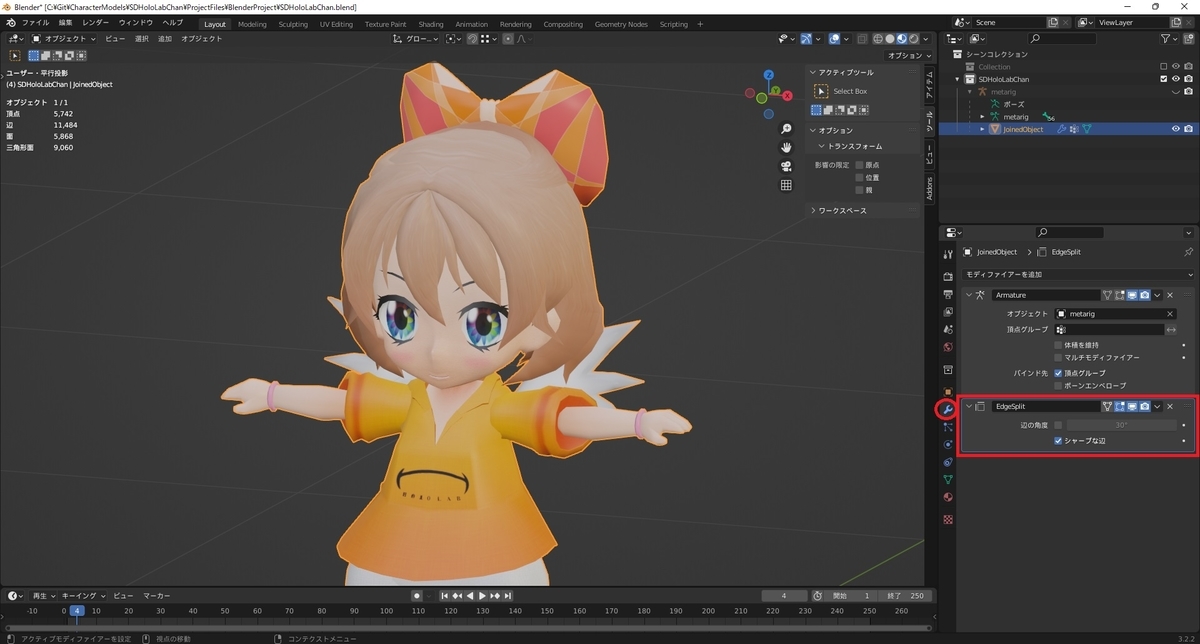Image resolution: width=1200 pixels, height=644 pixels.
Task: Open the outliner filter dropdown
Action: [x=1171, y=39]
